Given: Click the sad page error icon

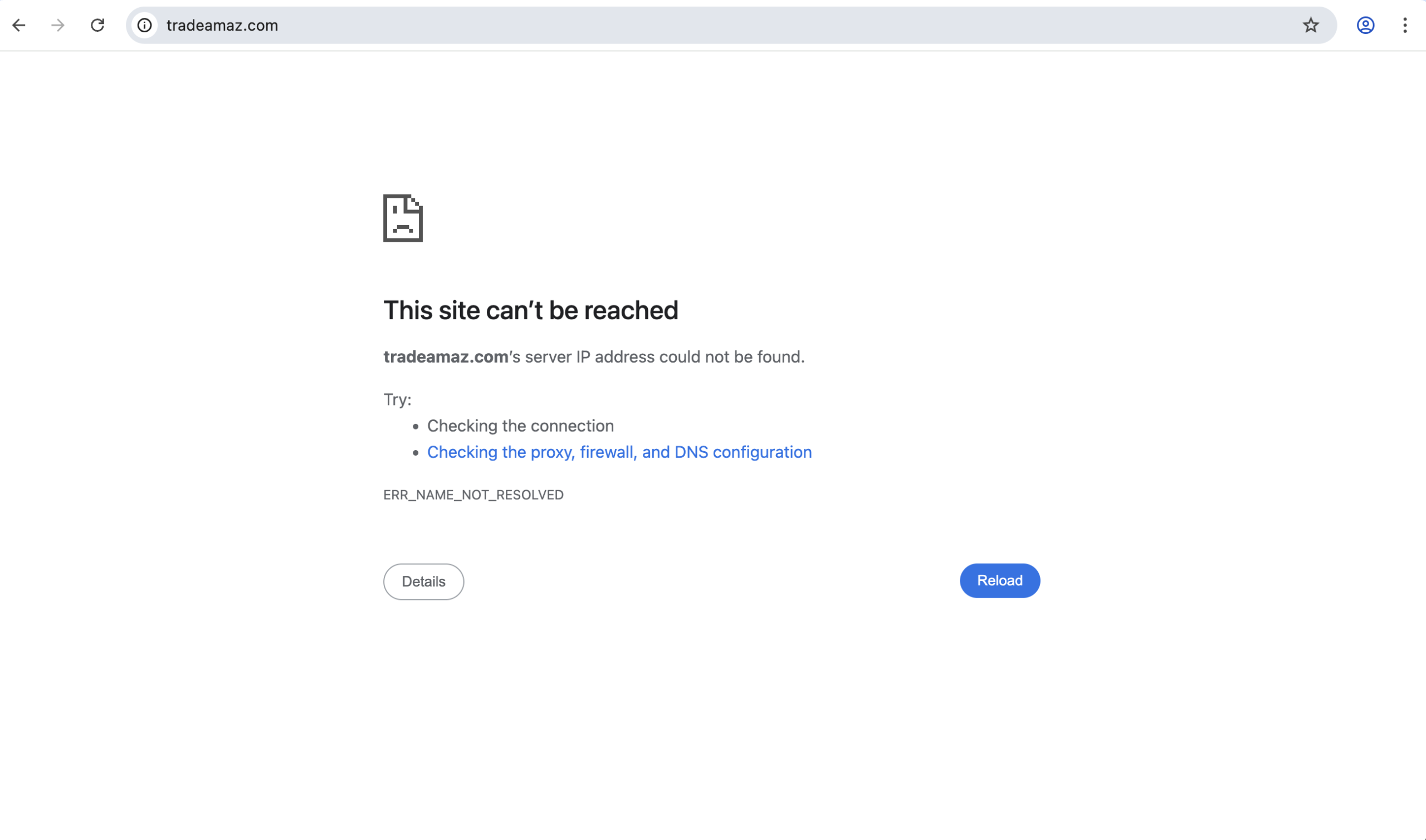Looking at the screenshot, I should (403, 218).
